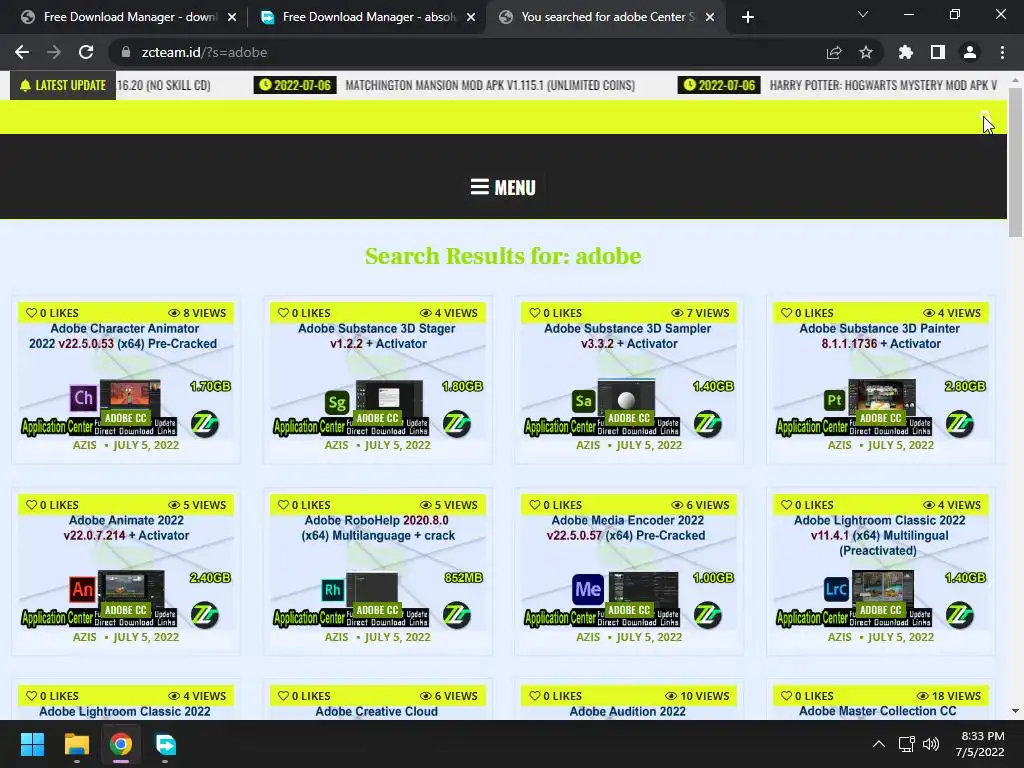
Task: Open Adobe Audition 2022 post title
Action: [x=628, y=711]
